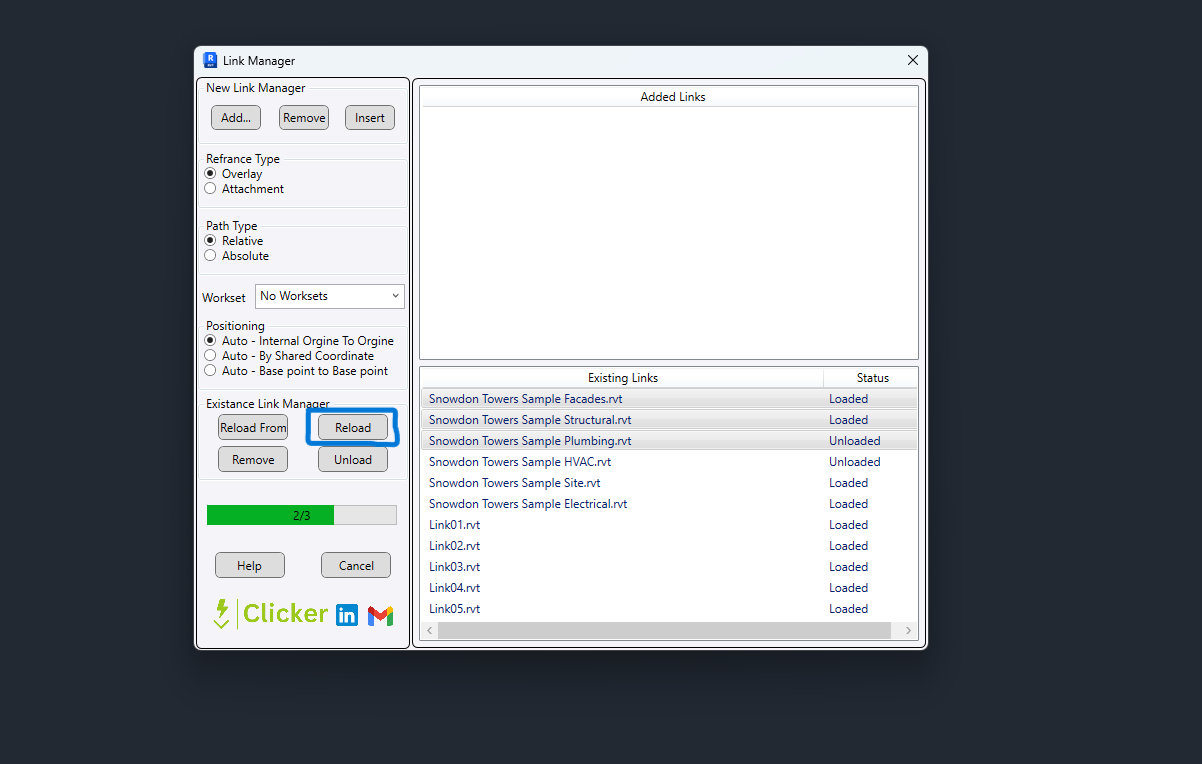Click the Reload From button
Screen dimensions: 1202x764
coord(253,428)
